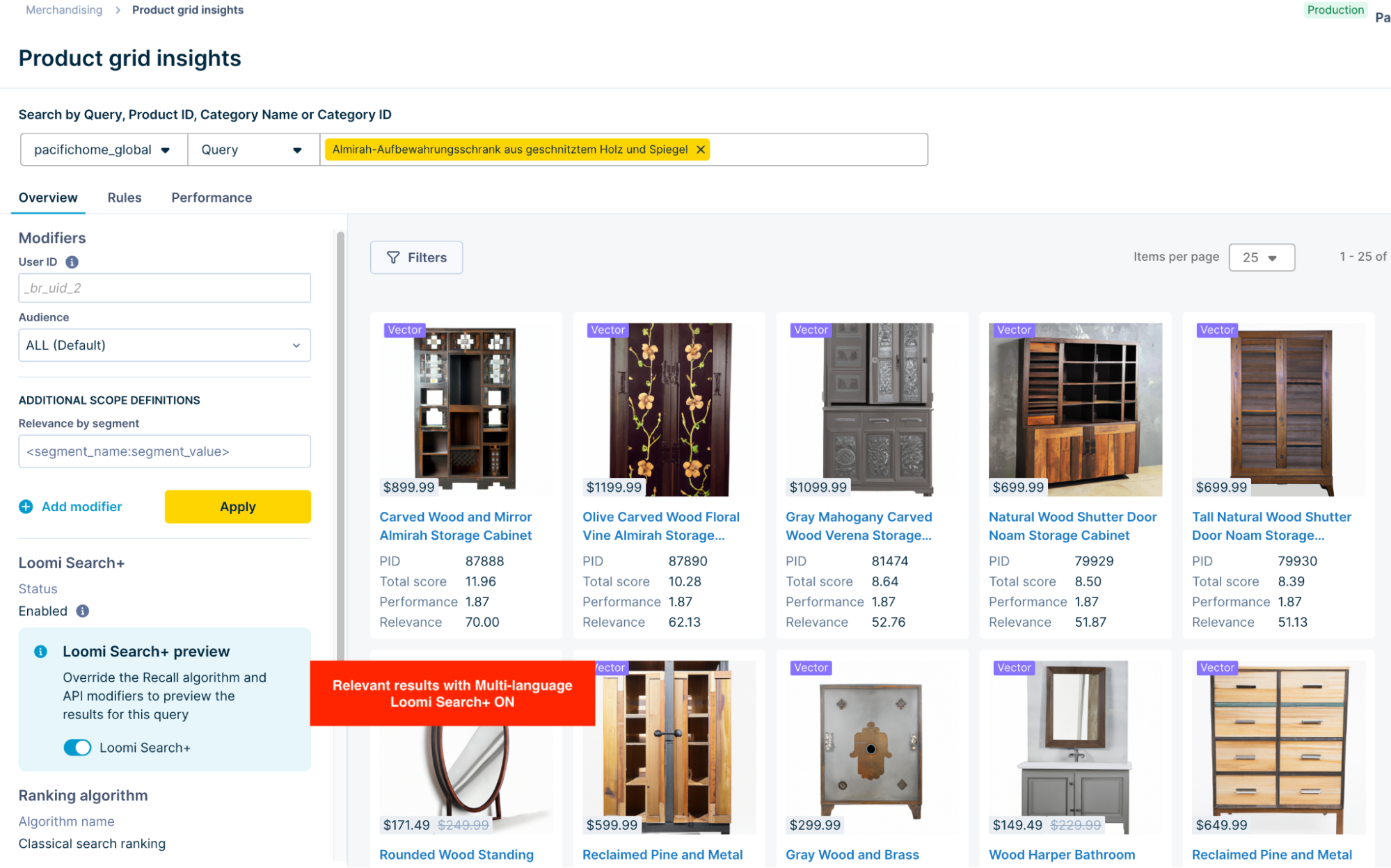The width and height of the screenshot is (1391, 868).
Task: Click the $899.99 carved mirror cabinet thumbnail
Action: point(466,409)
